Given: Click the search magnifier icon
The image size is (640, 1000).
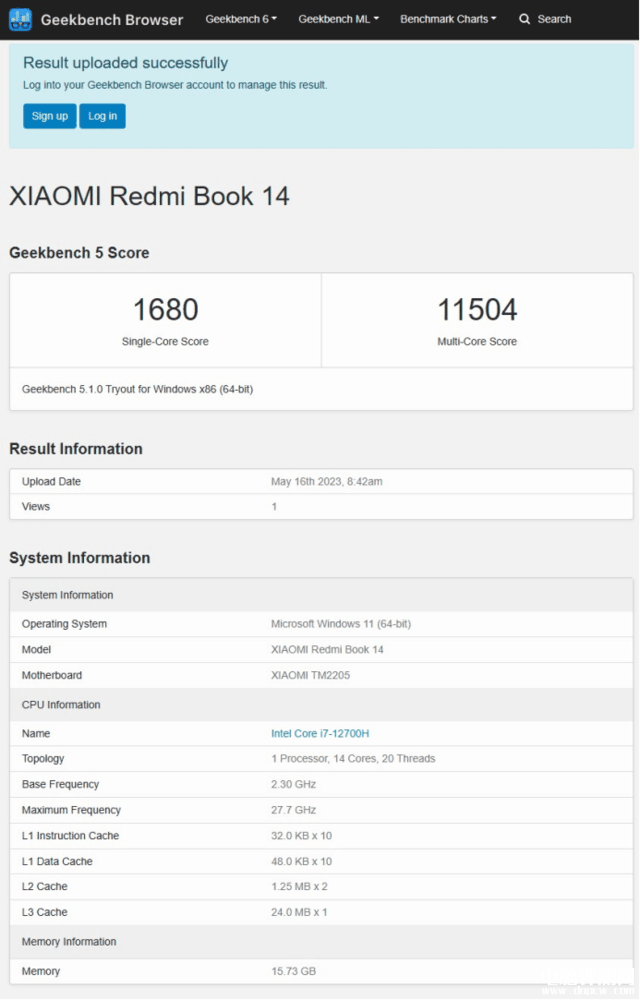Looking at the screenshot, I should pos(525,19).
